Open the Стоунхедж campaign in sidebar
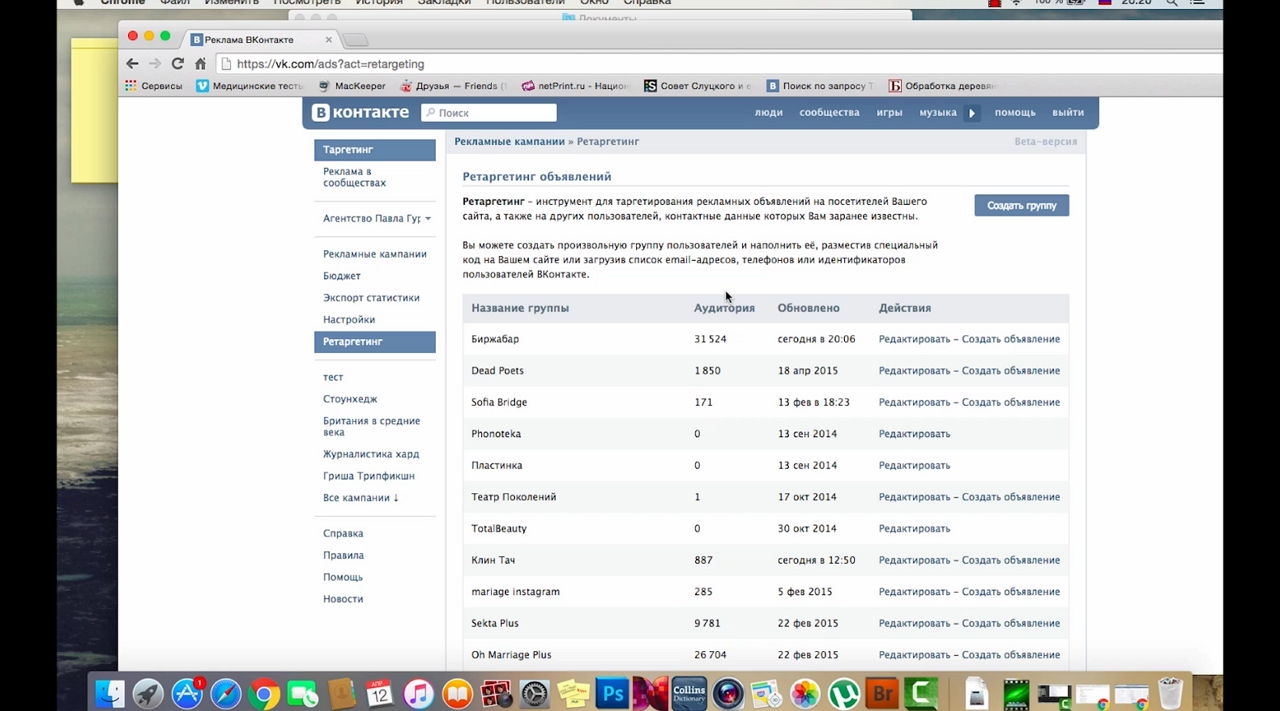 click(350, 400)
